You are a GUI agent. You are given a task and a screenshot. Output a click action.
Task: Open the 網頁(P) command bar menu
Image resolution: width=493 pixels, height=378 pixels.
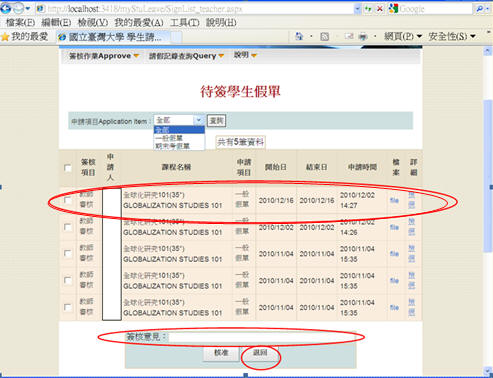pos(403,36)
